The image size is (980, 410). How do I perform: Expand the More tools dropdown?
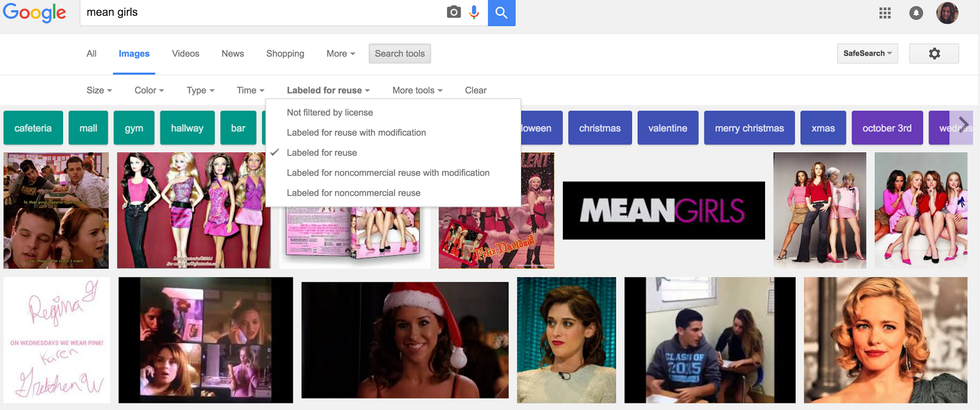(x=417, y=90)
